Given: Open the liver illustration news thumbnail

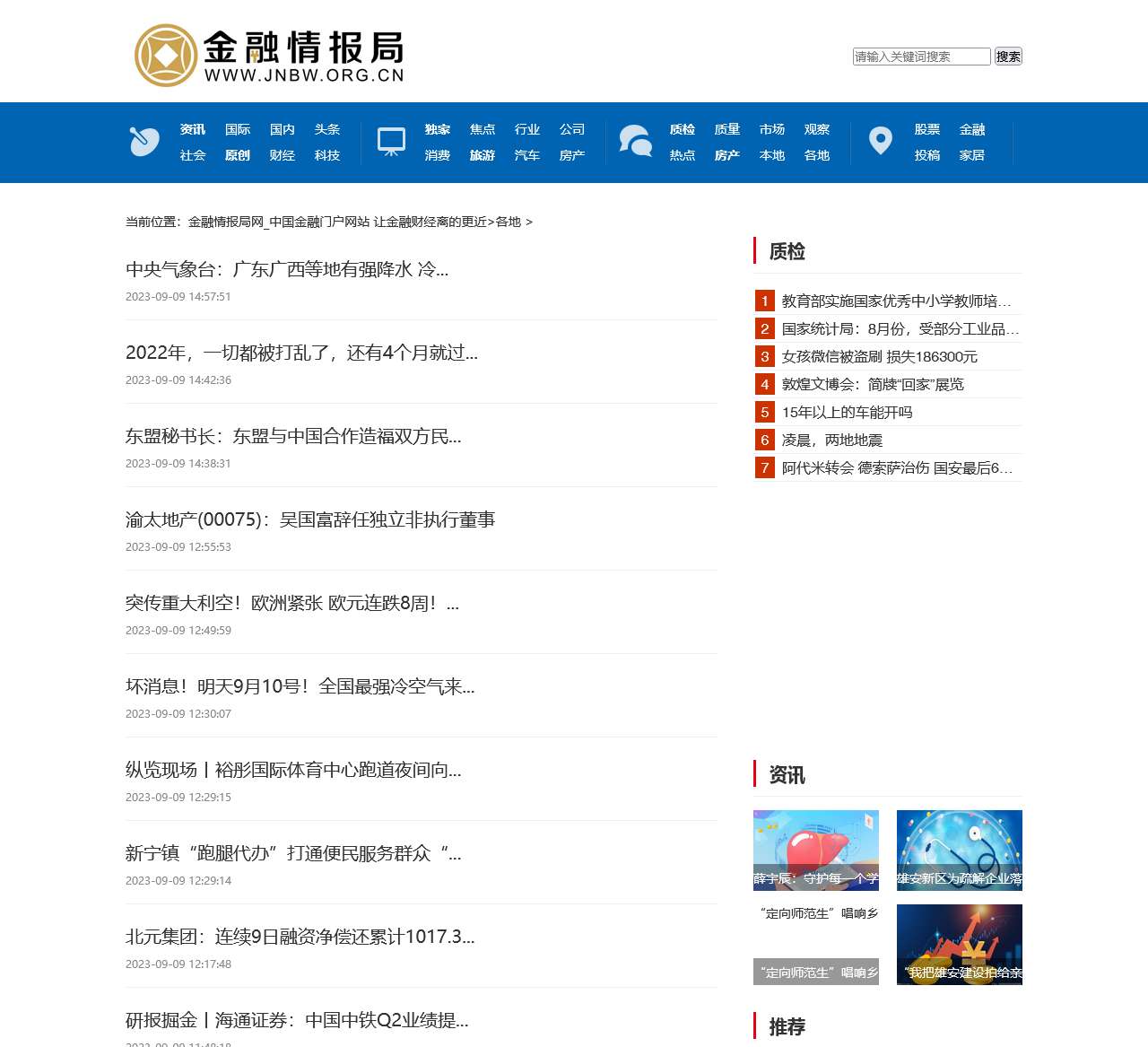Looking at the screenshot, I should click(816, 850).
